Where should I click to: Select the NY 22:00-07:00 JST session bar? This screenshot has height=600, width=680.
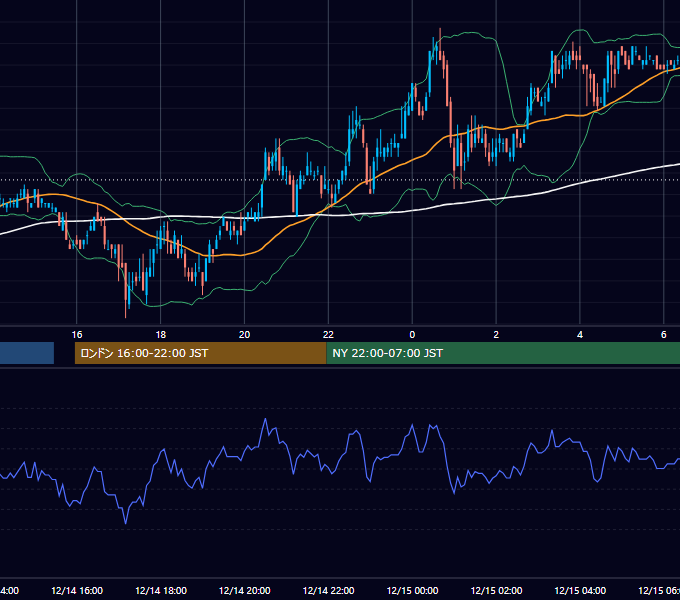click(503, 353)
